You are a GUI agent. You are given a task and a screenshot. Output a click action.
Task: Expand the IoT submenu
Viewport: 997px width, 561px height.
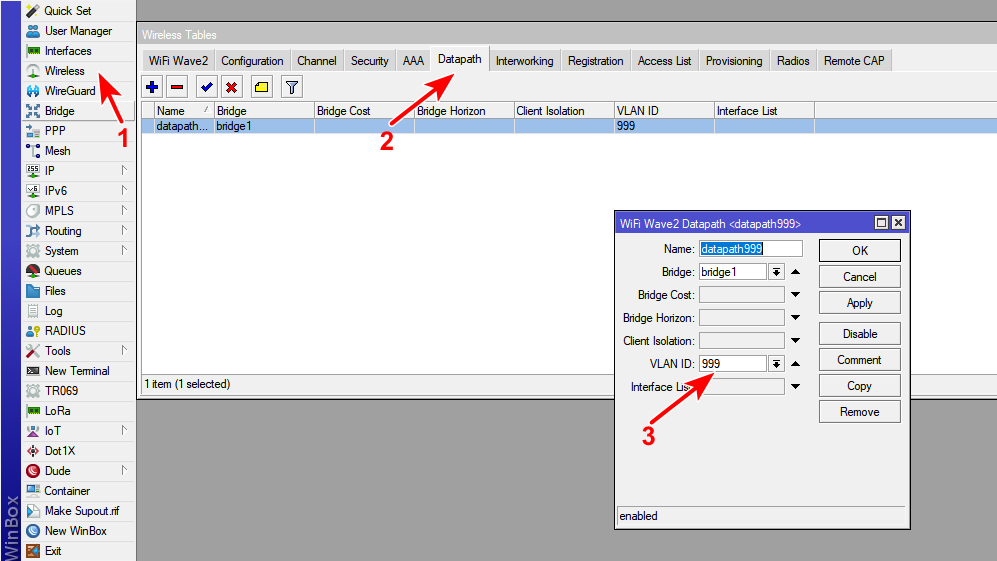click(124, 431)
